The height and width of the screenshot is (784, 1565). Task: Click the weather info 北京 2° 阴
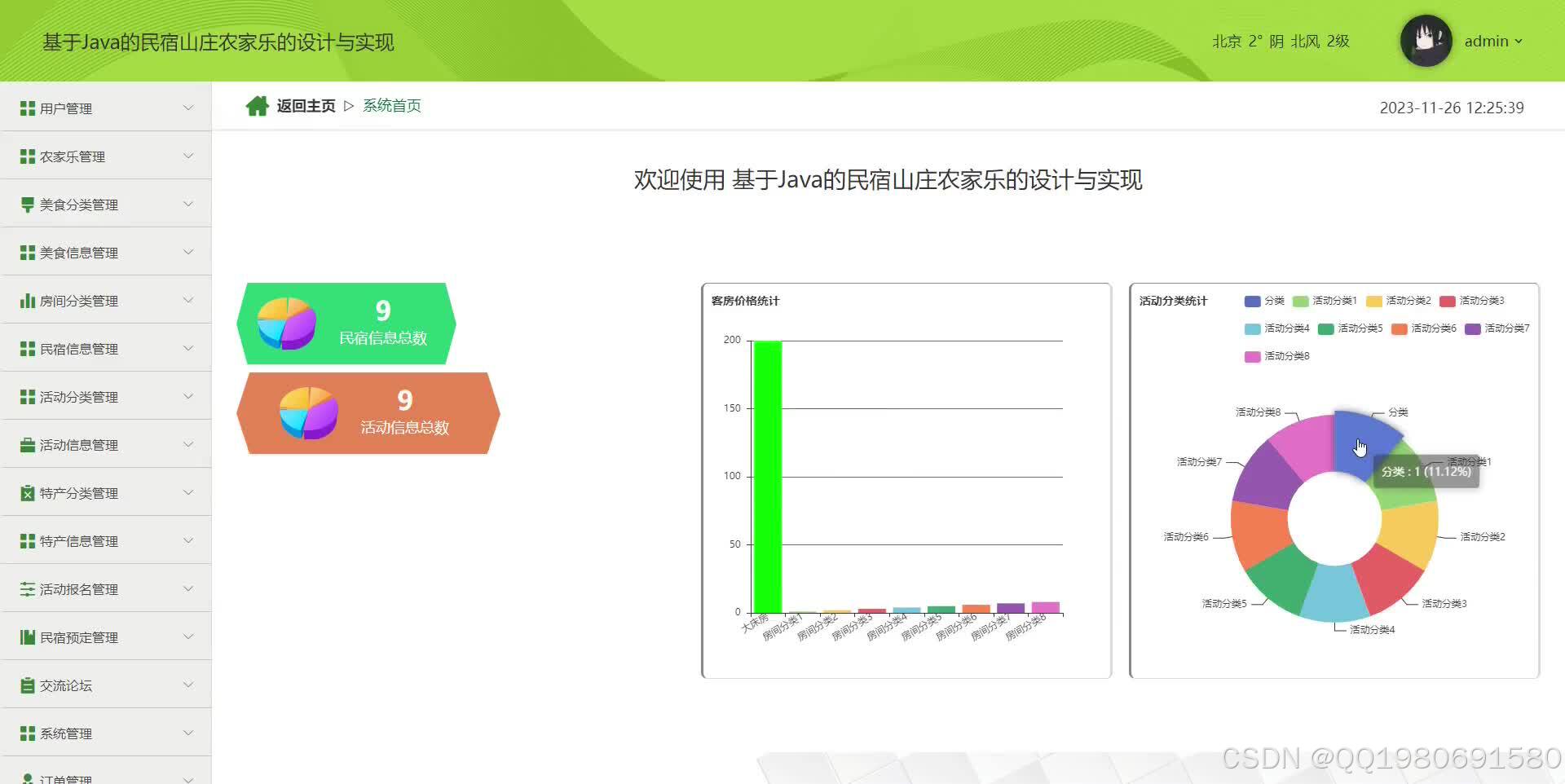point(1281,42)
